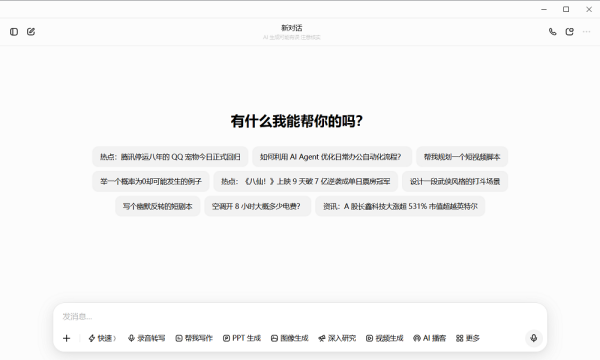
Task: Choose the 空调开 8 小时 suggestion
Action: click(x=258, y=206)
